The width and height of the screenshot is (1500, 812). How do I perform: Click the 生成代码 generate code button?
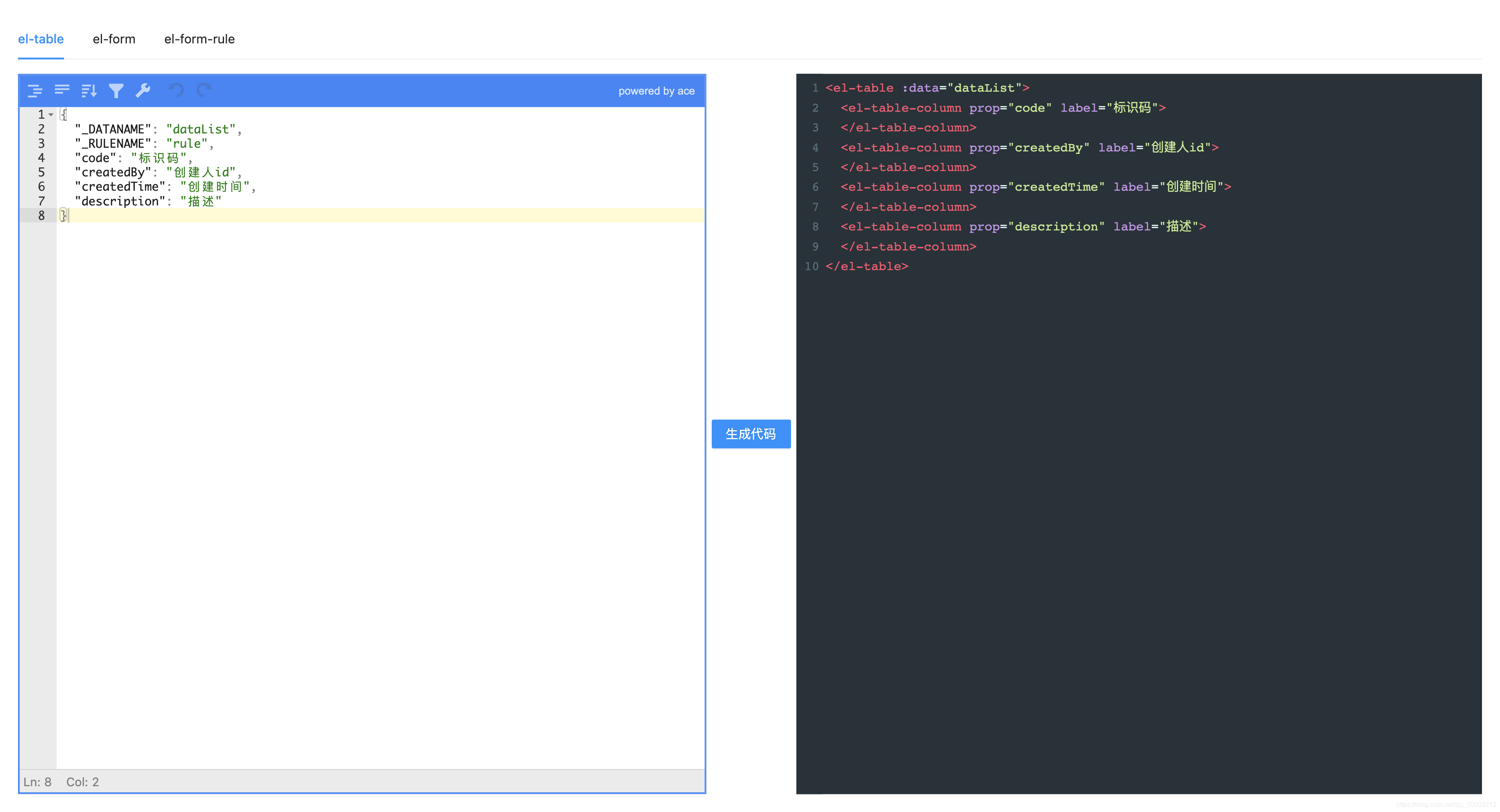(751, 434)
